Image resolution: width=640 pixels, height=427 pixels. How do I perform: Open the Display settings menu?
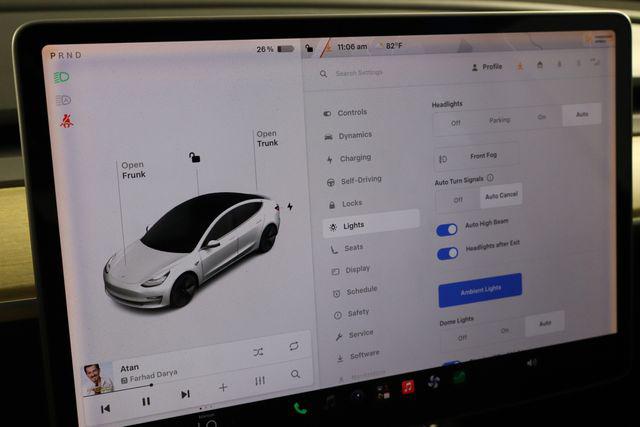[351, 270]
